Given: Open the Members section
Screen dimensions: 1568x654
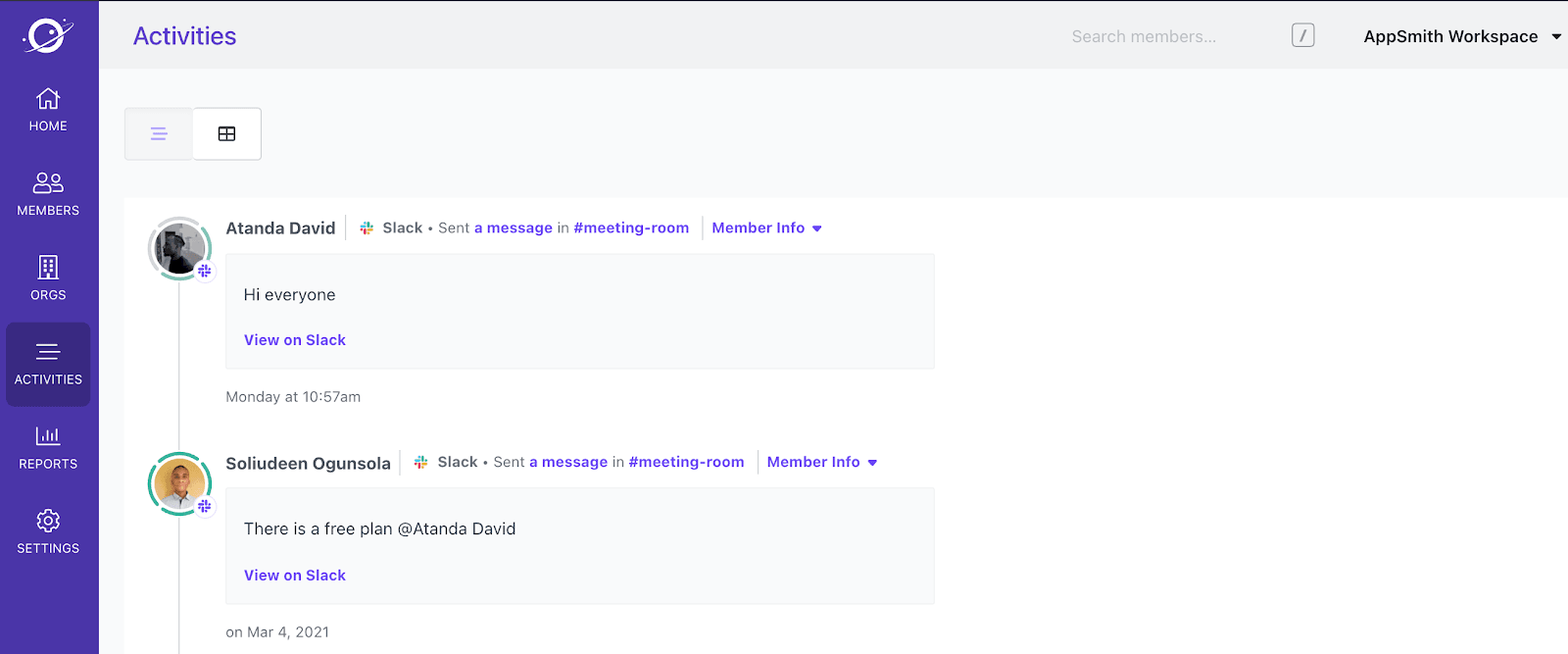Looking at the screenshot, I should click(48, 193).
